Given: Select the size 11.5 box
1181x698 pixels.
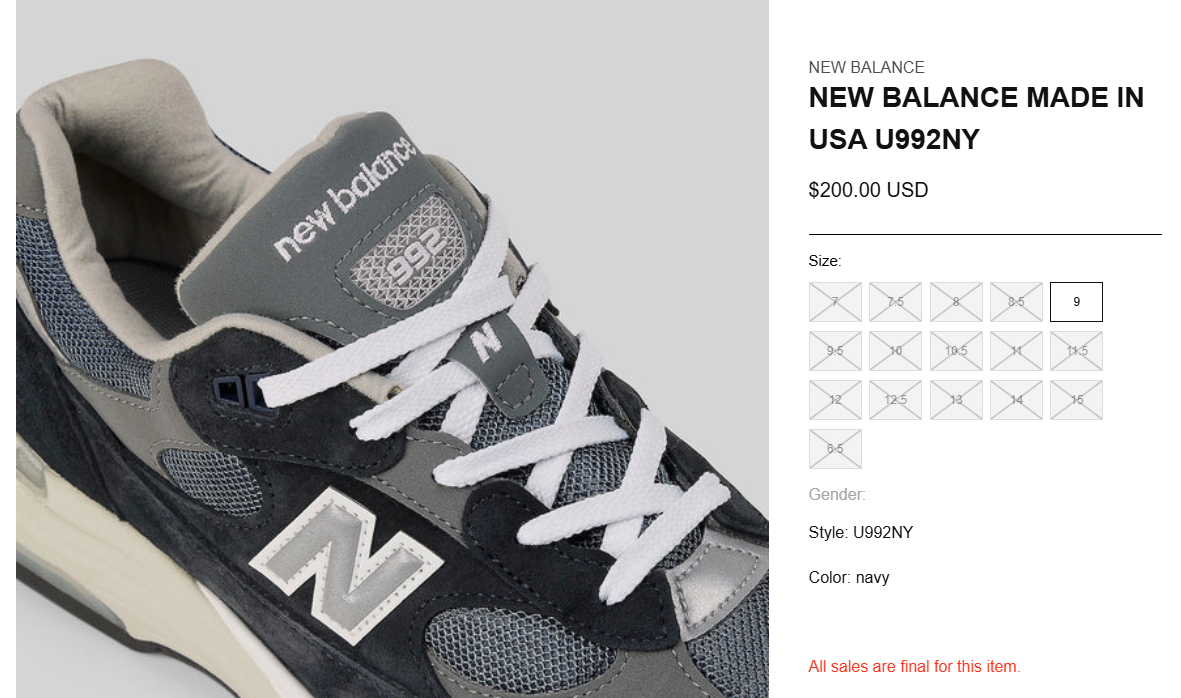Looking at the screenshot, I should coord(1076,351).
